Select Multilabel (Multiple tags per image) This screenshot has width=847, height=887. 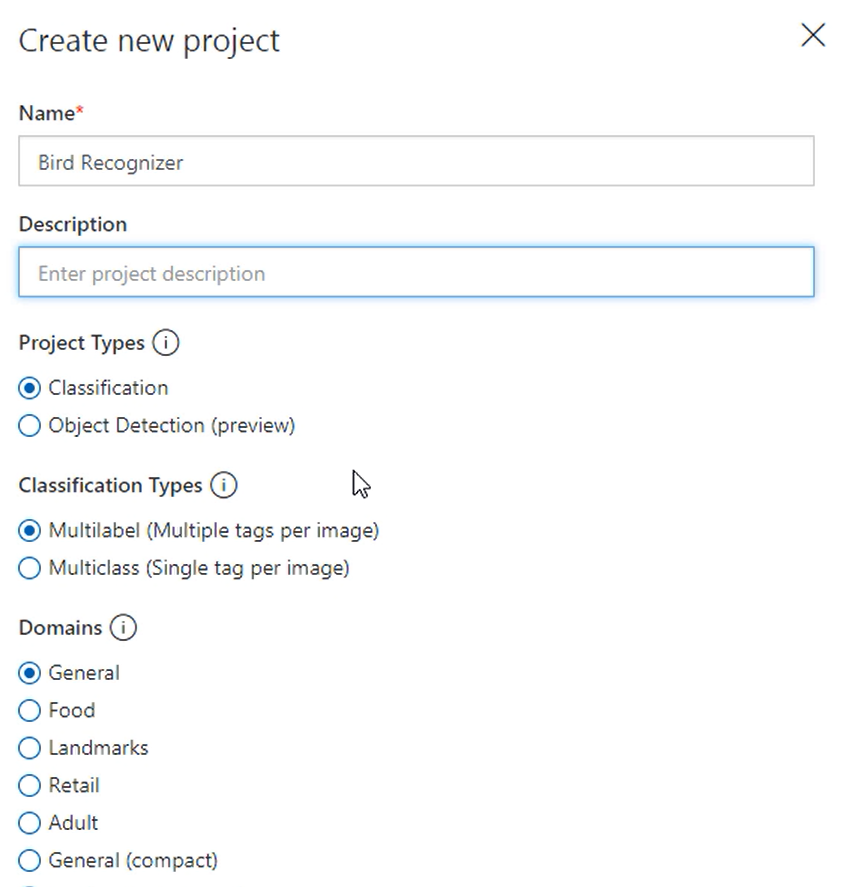point(29,531)
